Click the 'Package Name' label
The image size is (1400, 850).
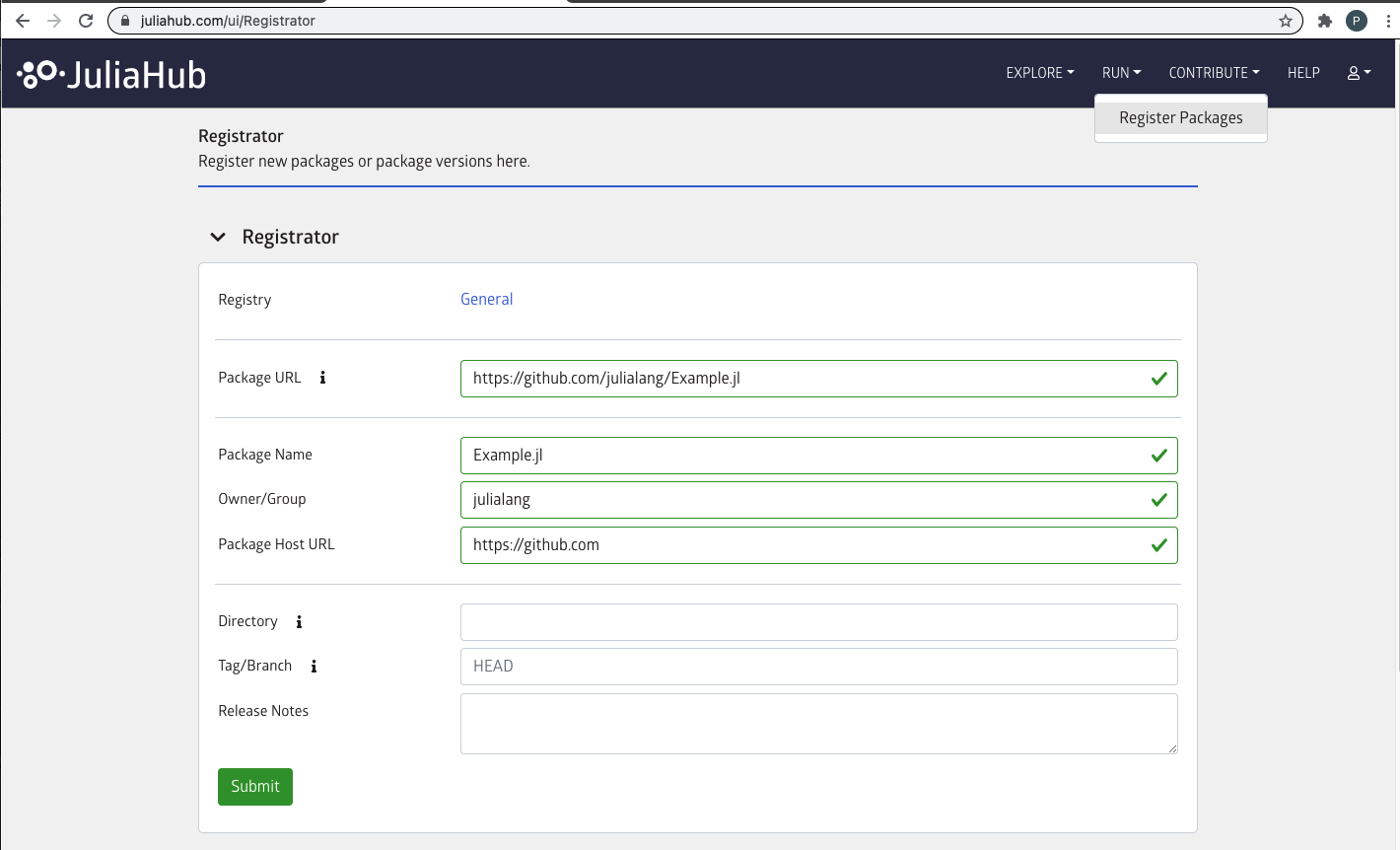(265, 455)
